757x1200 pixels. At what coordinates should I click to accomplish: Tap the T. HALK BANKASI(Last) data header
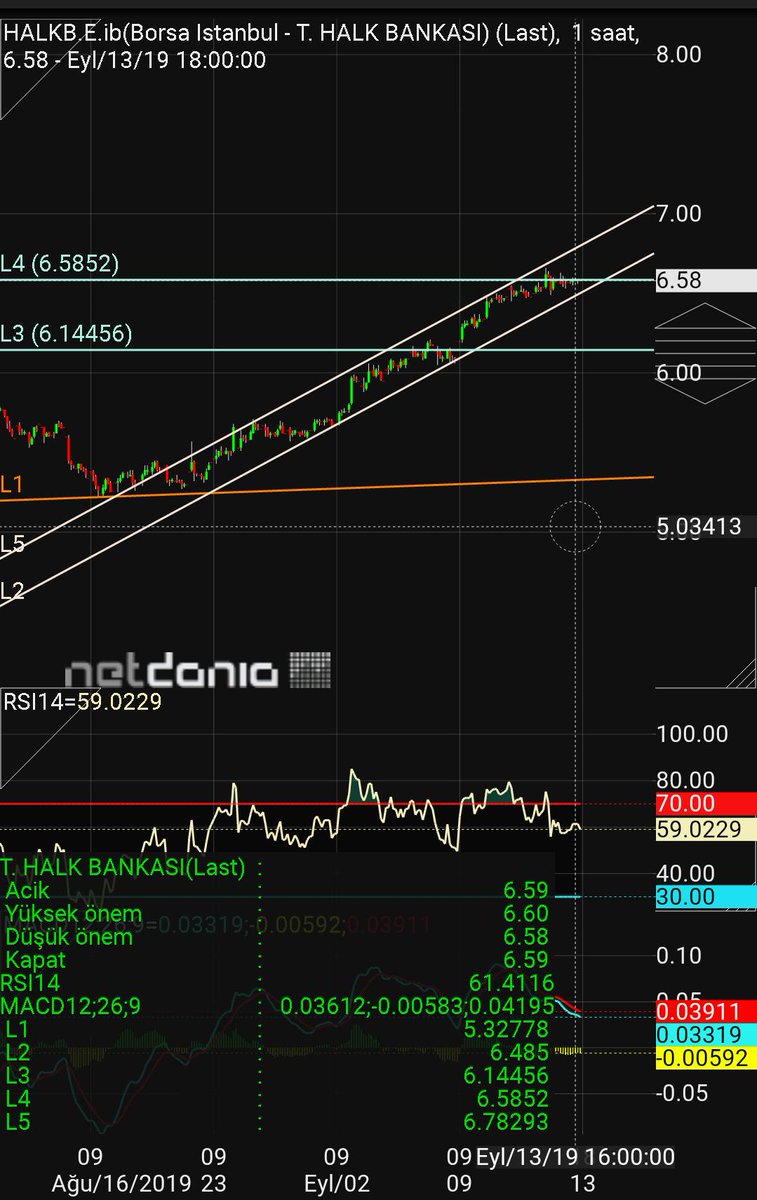(x=123, y=867)
